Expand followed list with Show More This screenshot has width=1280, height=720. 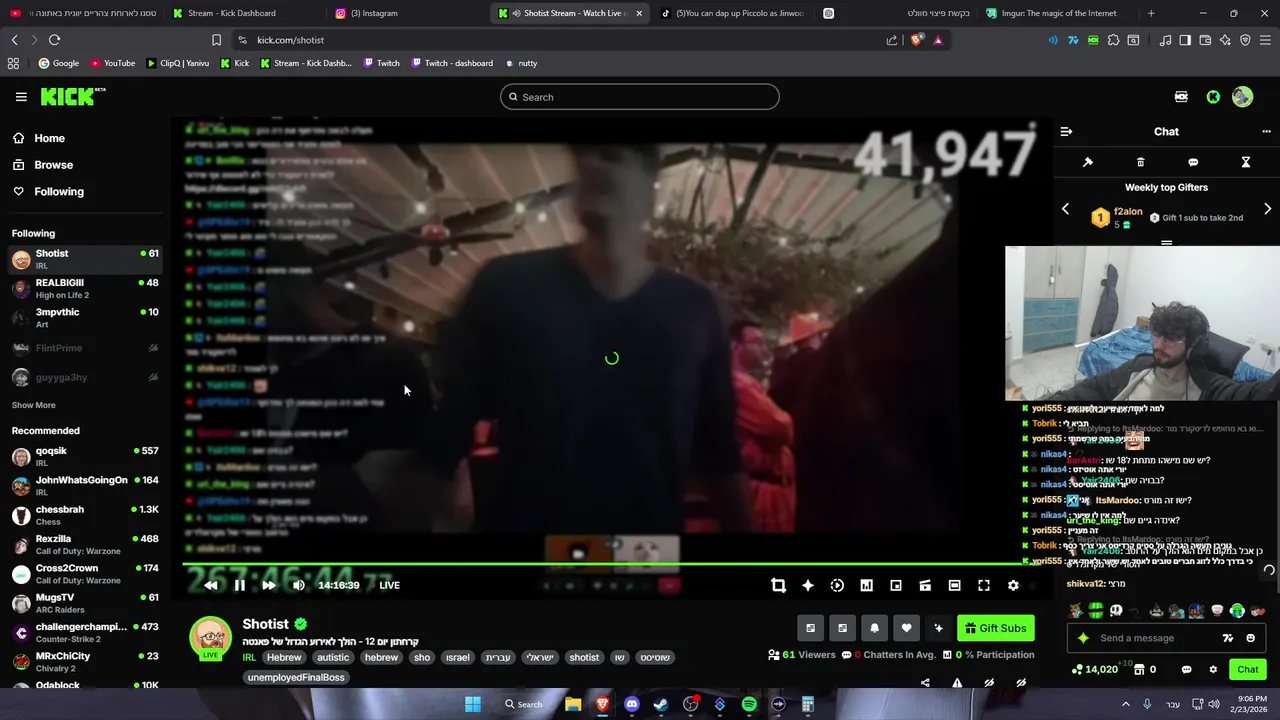[x=33, y=405]
